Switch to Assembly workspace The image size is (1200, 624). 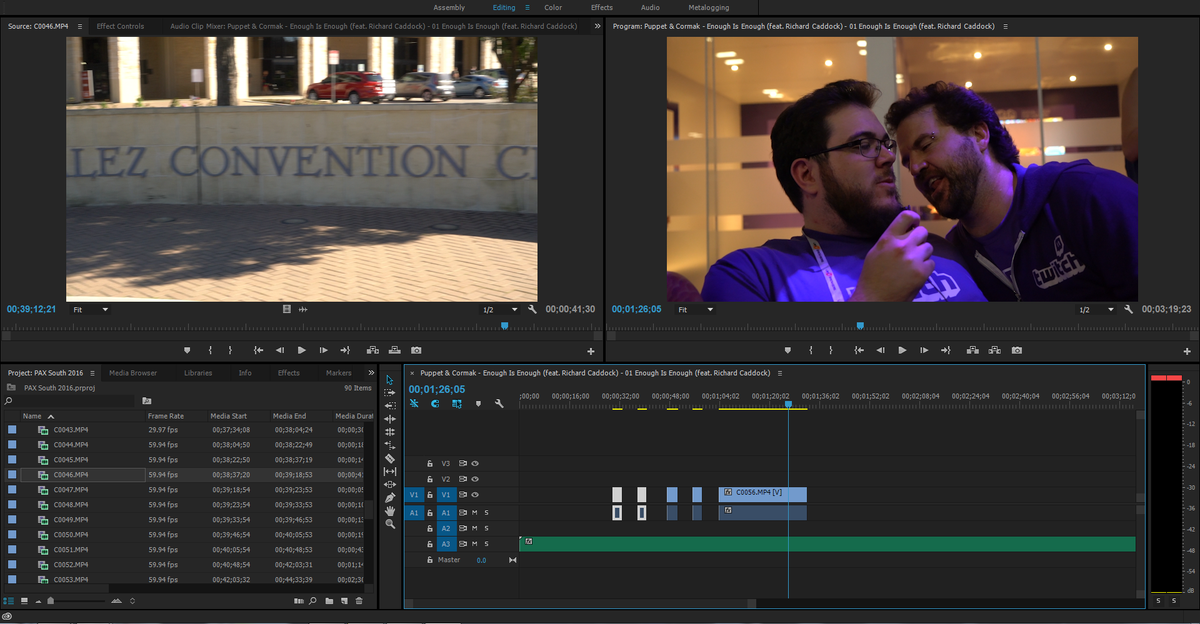click(x=449, y=7)
